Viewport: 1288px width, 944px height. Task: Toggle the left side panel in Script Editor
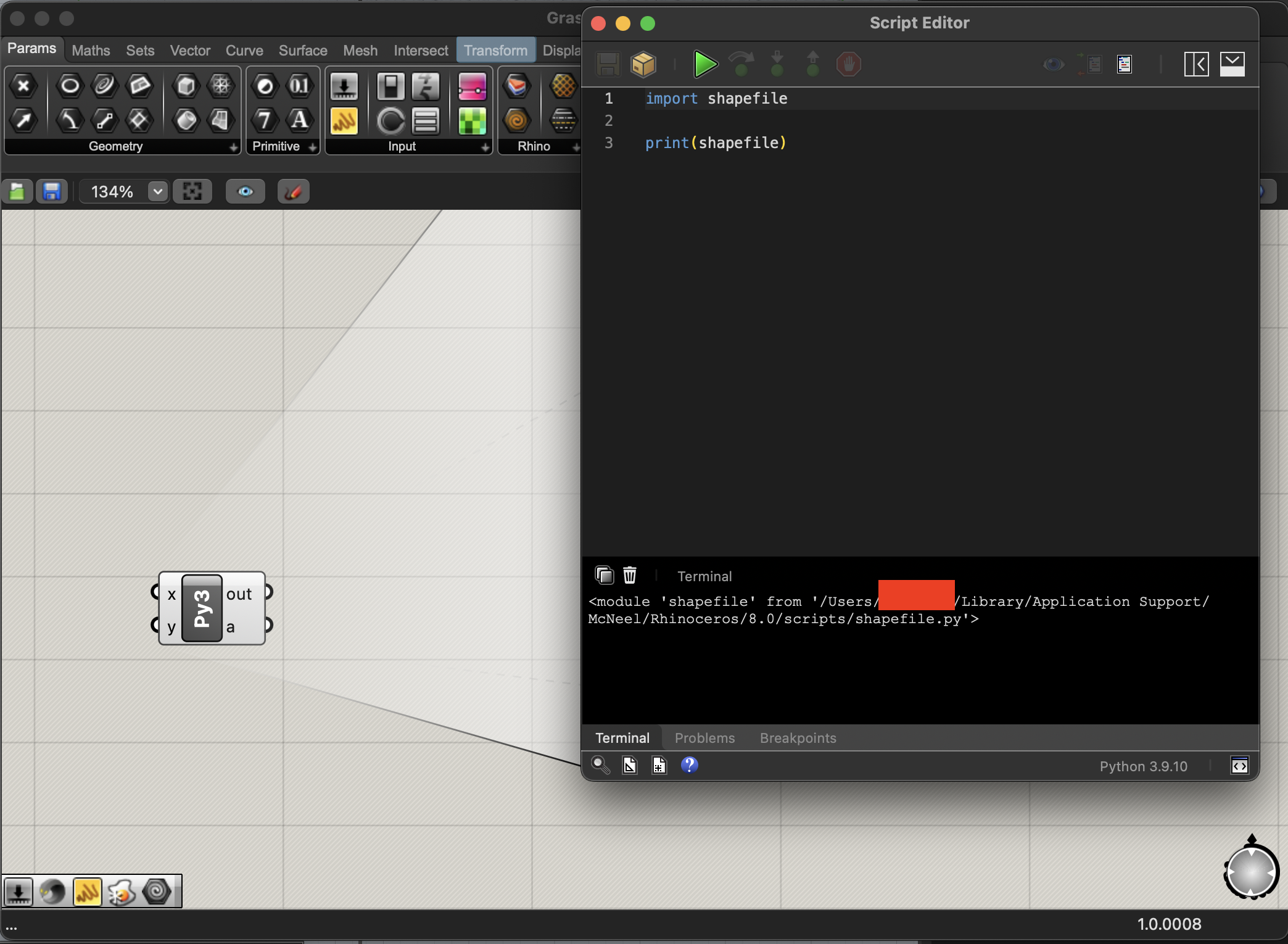pos(1197,64)
